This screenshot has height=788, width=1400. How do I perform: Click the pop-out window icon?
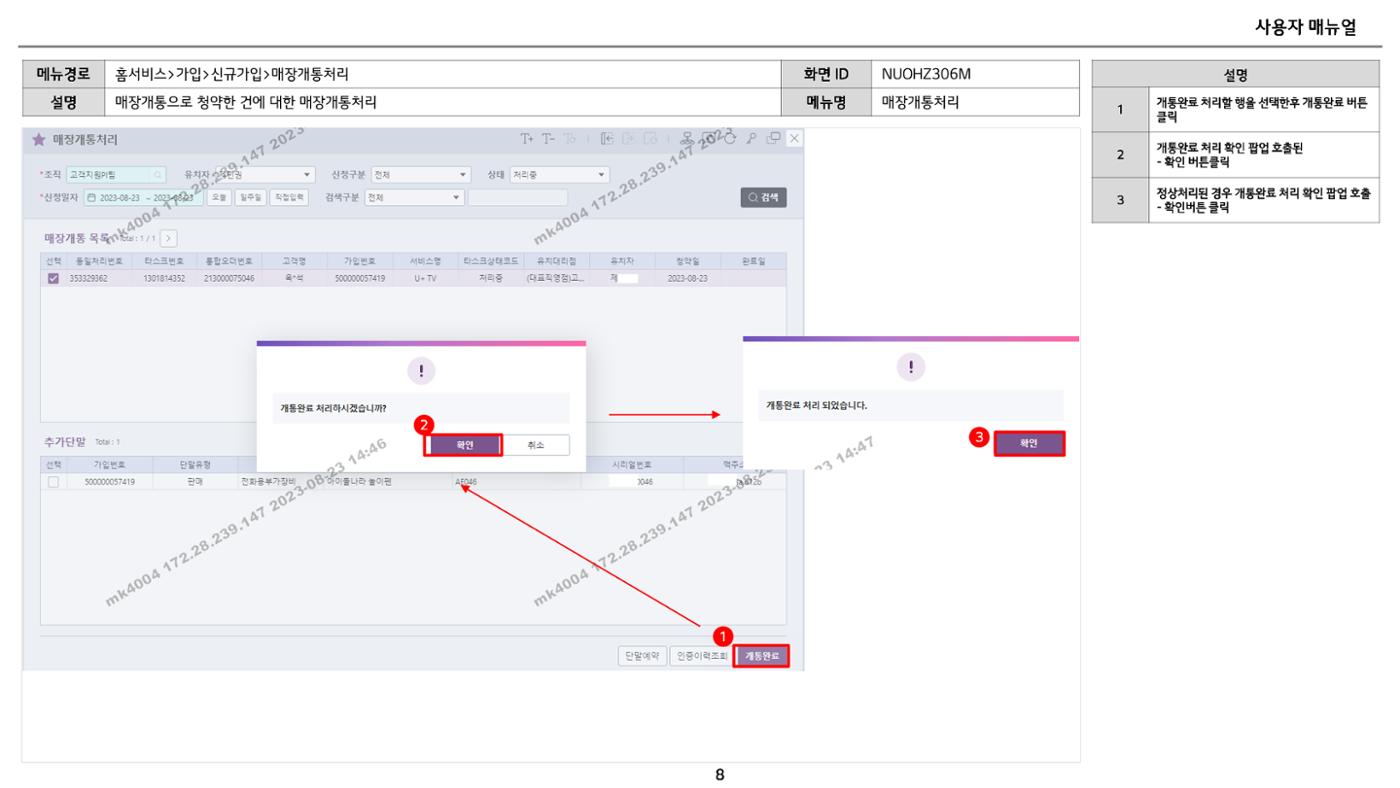click(773, 140)
